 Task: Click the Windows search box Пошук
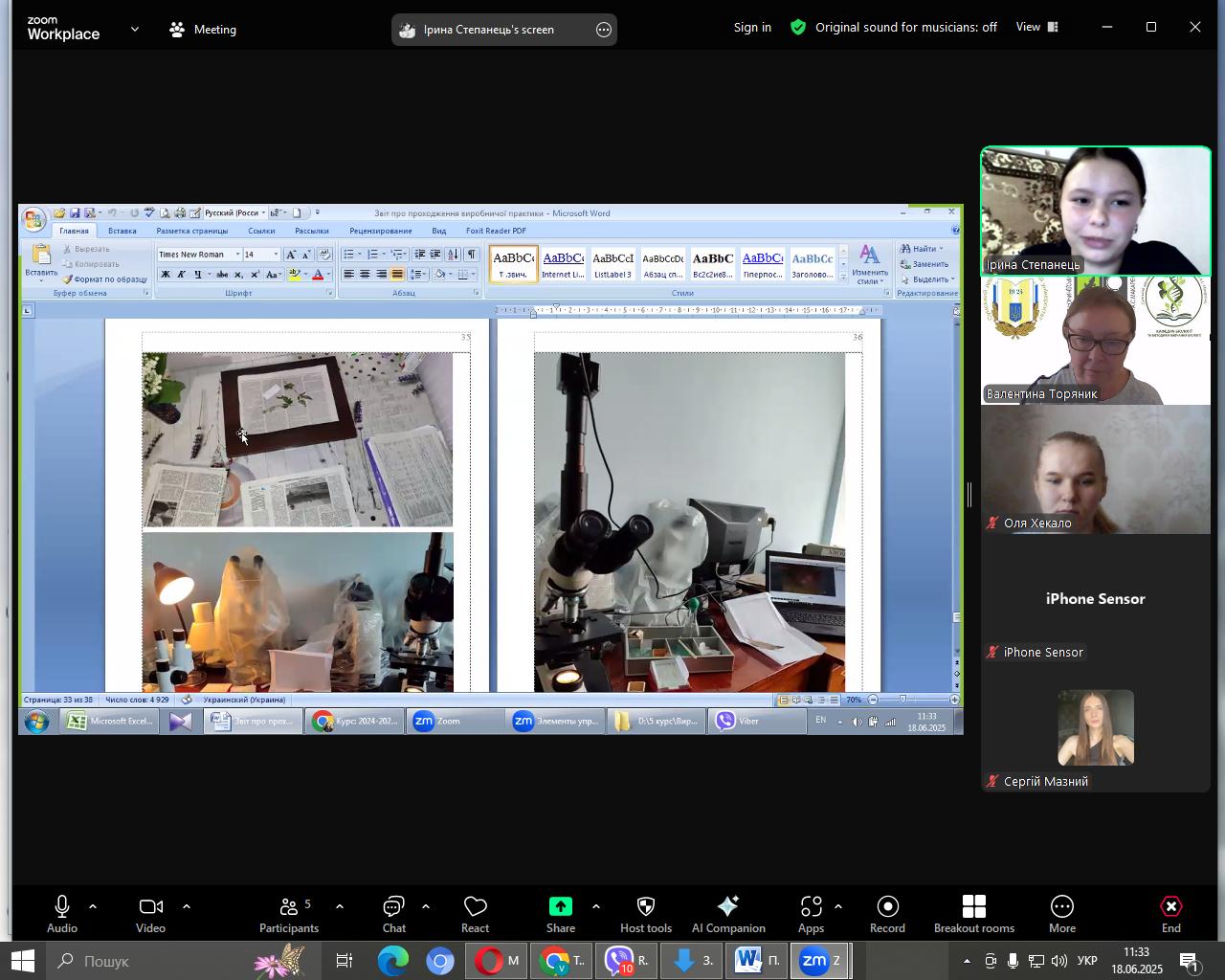[144, 961]
